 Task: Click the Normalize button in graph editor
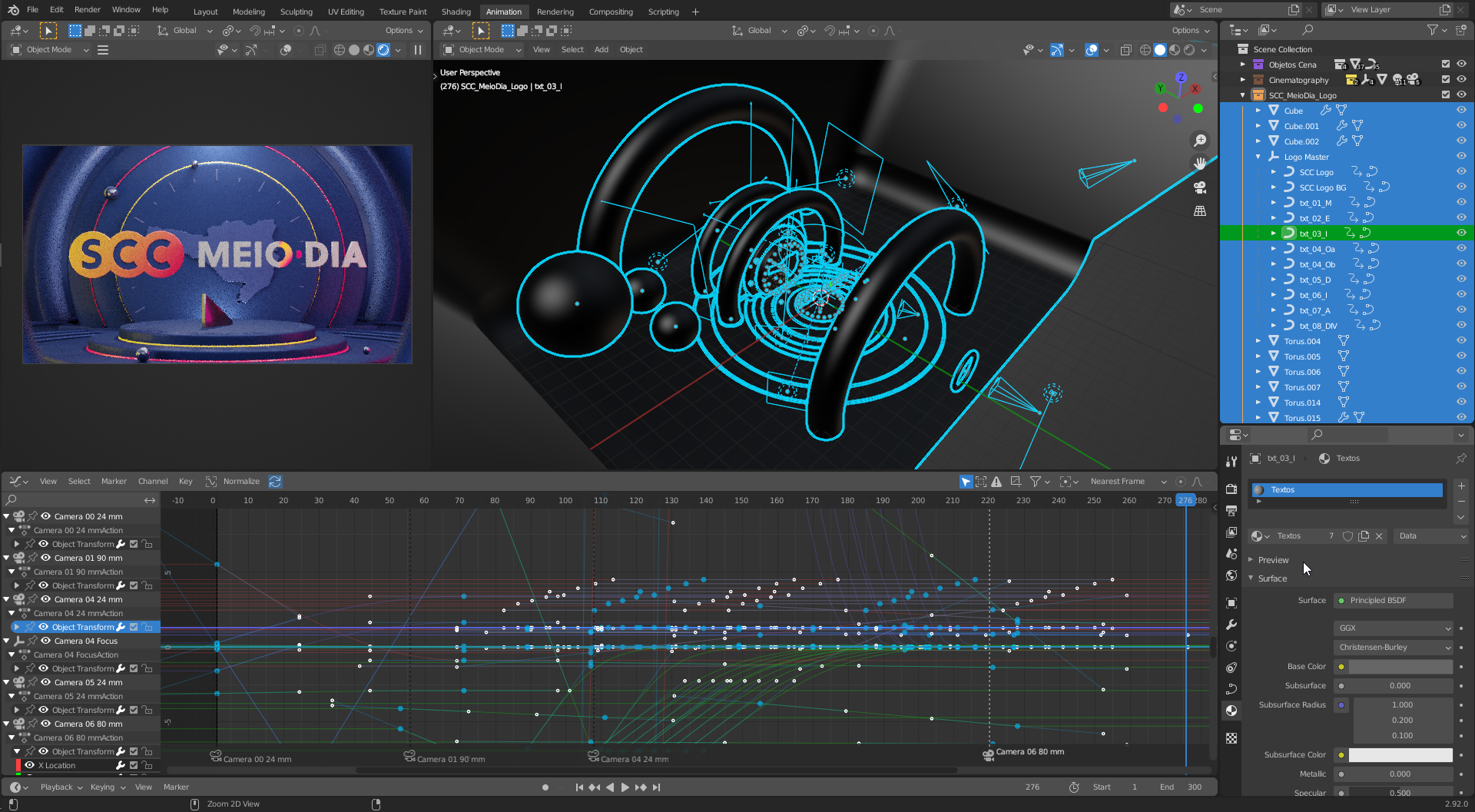coord(241,482)
